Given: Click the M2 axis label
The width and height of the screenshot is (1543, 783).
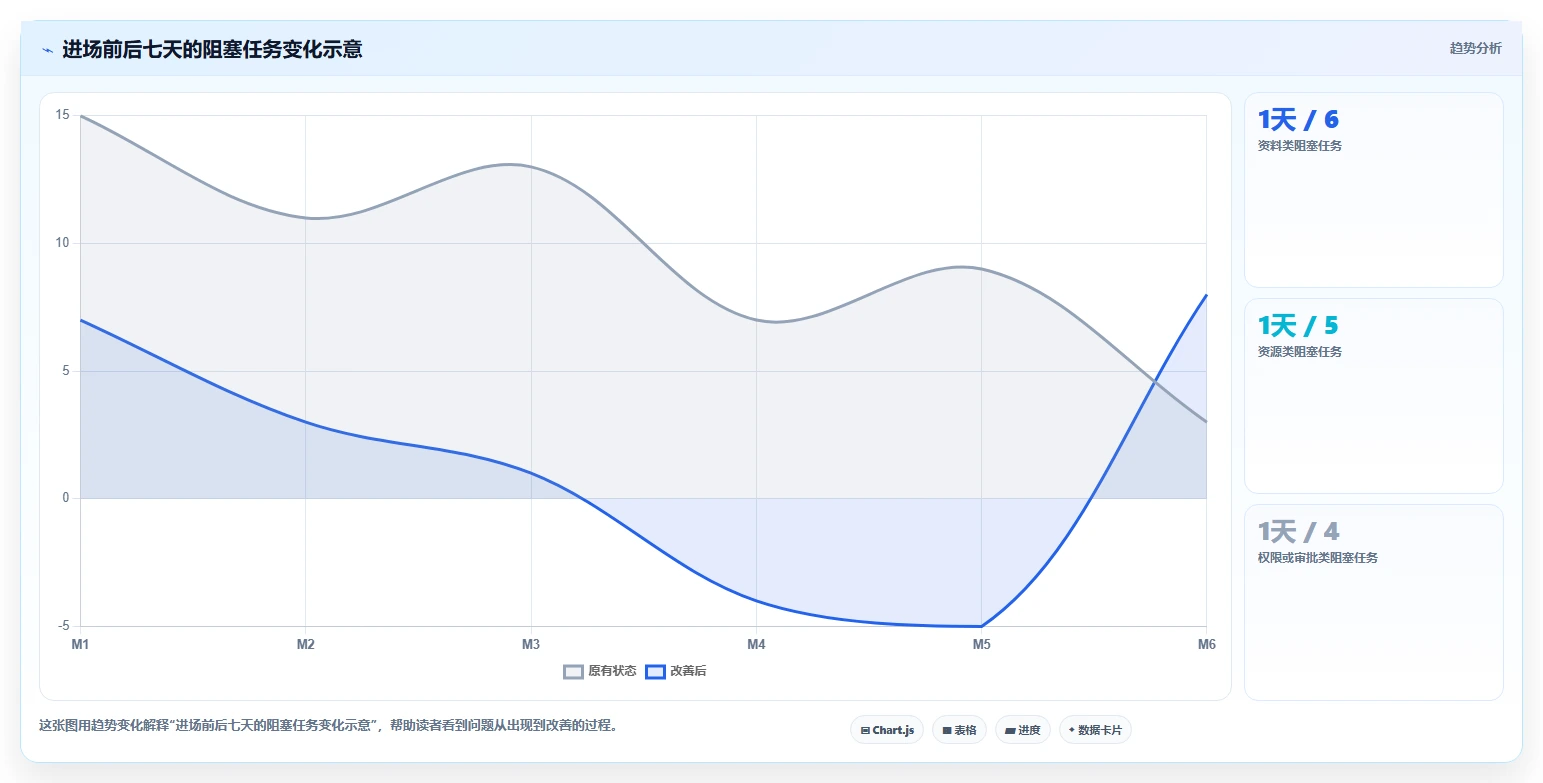Looking at the screenshot, I should pyautogui.click(x=306, y=644).
